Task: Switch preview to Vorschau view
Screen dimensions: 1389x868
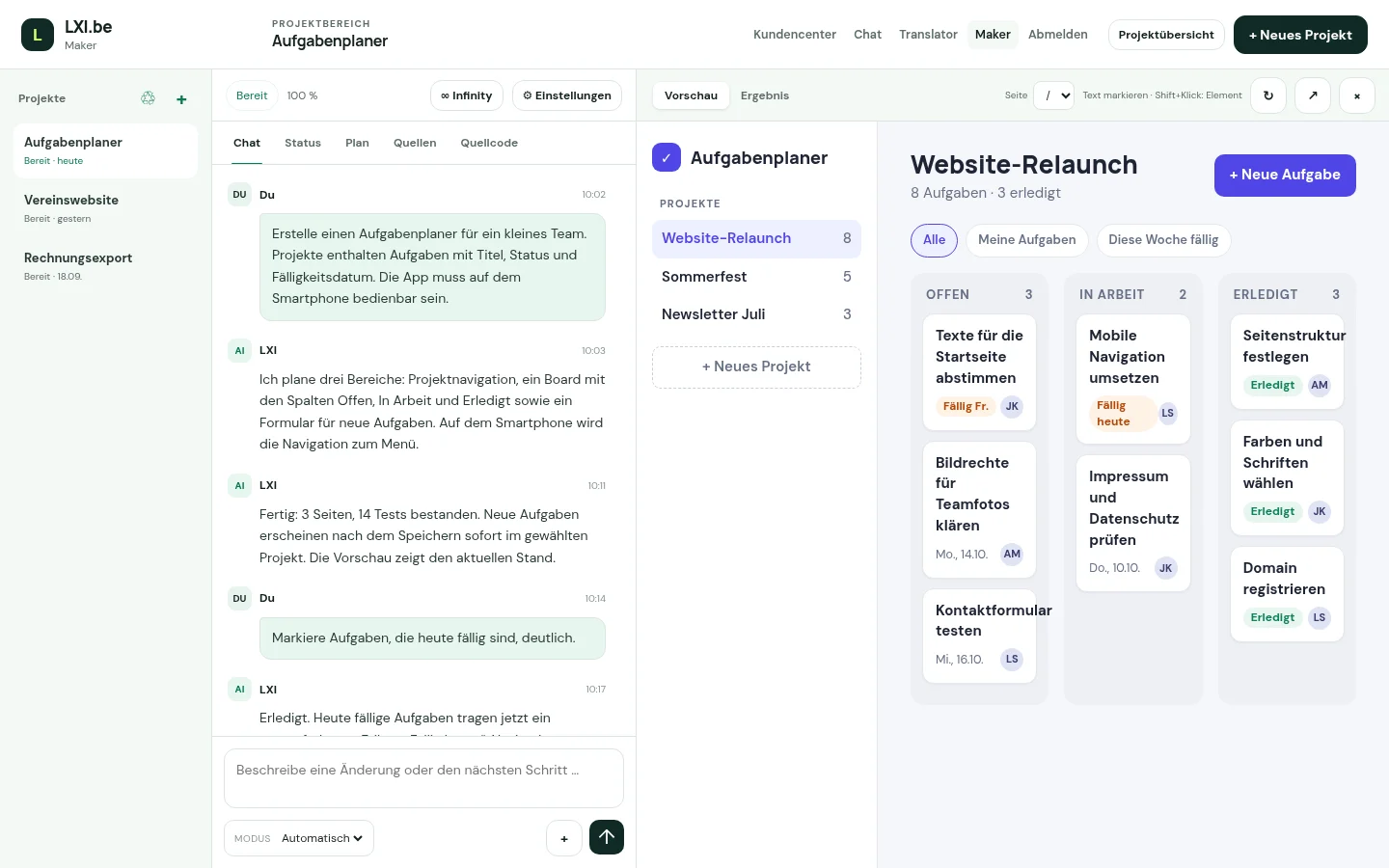Action: 691,95
